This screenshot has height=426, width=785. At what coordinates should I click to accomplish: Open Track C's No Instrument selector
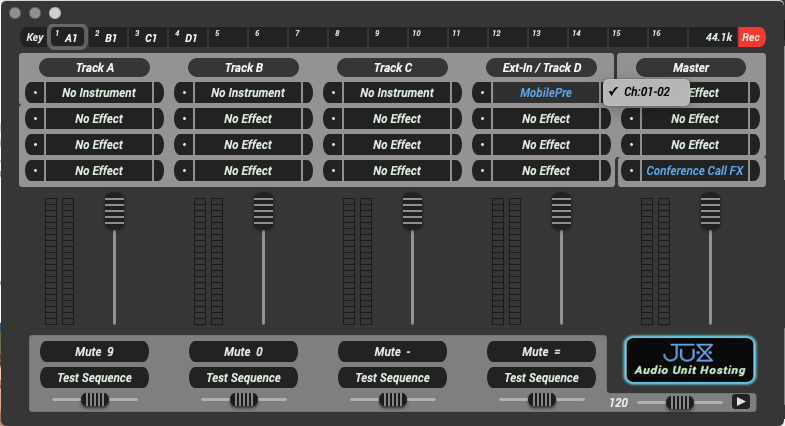click(x=397, y=93)
